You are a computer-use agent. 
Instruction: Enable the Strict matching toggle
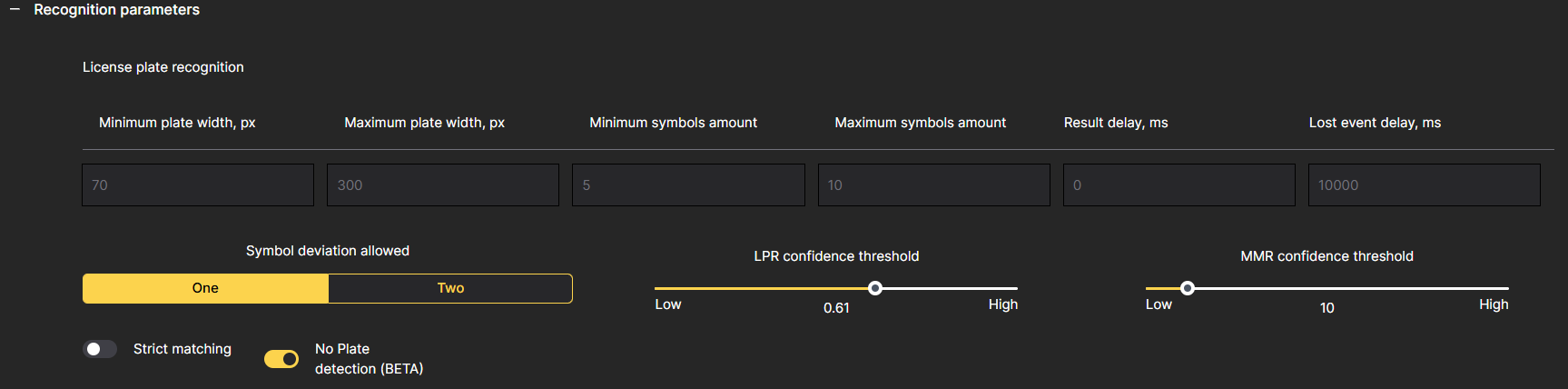100,349
